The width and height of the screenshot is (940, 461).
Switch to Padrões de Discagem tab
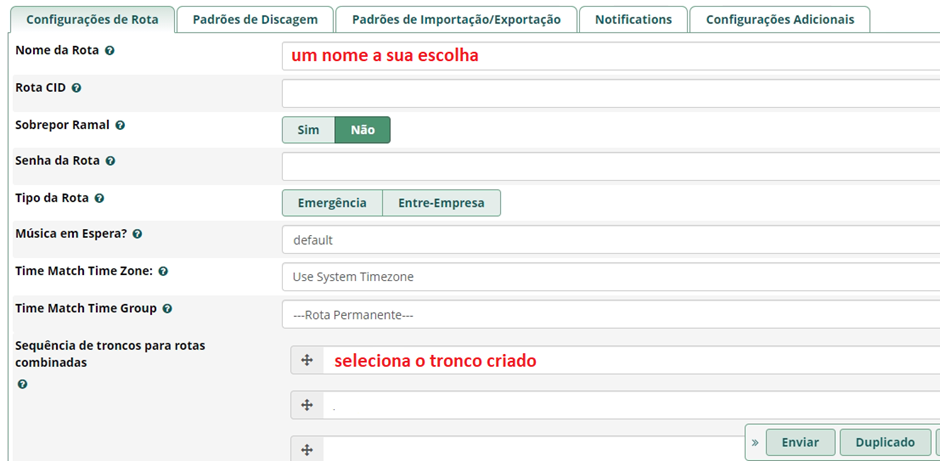click(255, 19)
